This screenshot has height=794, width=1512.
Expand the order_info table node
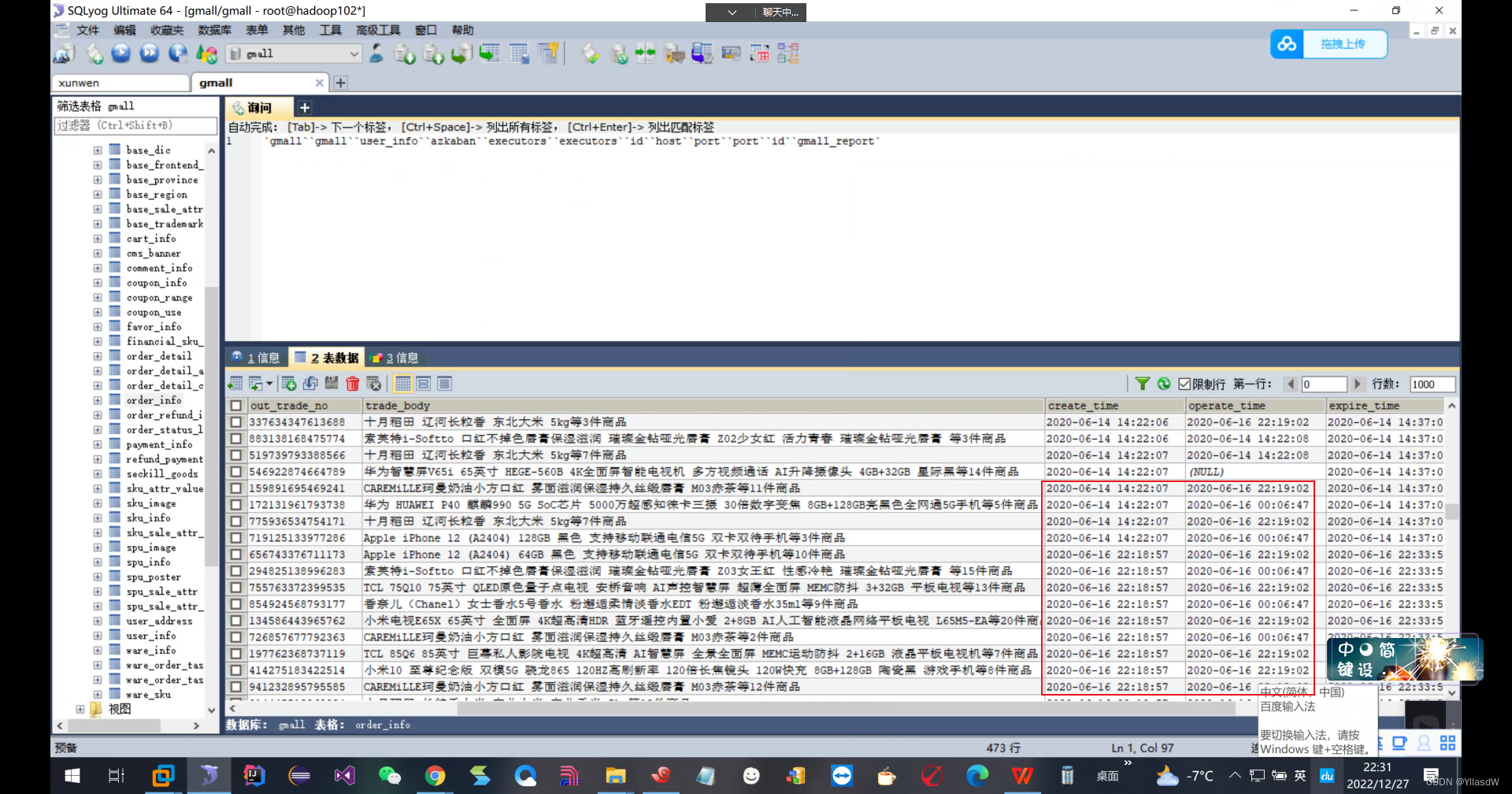pos(98,400)
